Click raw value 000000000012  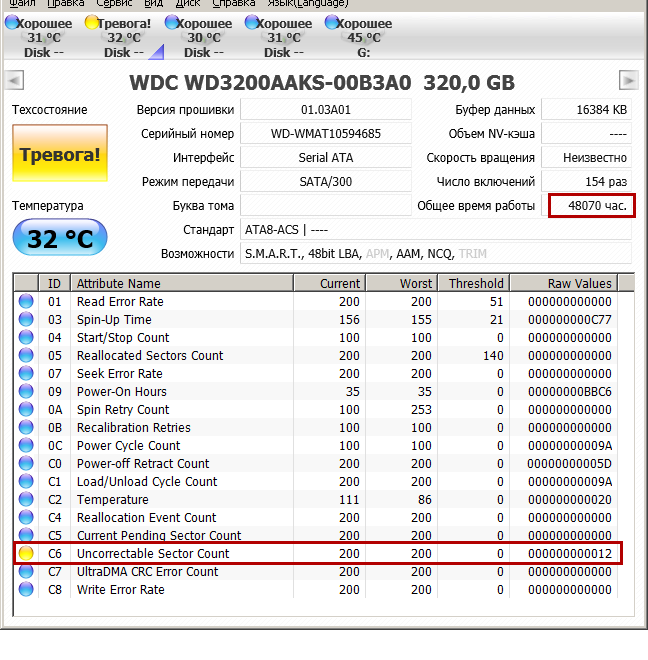point(569,554)
